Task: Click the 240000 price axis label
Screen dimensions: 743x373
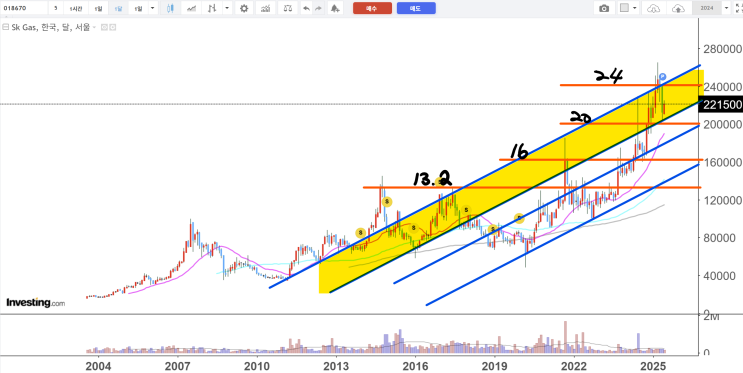Action: click(723, 87)
